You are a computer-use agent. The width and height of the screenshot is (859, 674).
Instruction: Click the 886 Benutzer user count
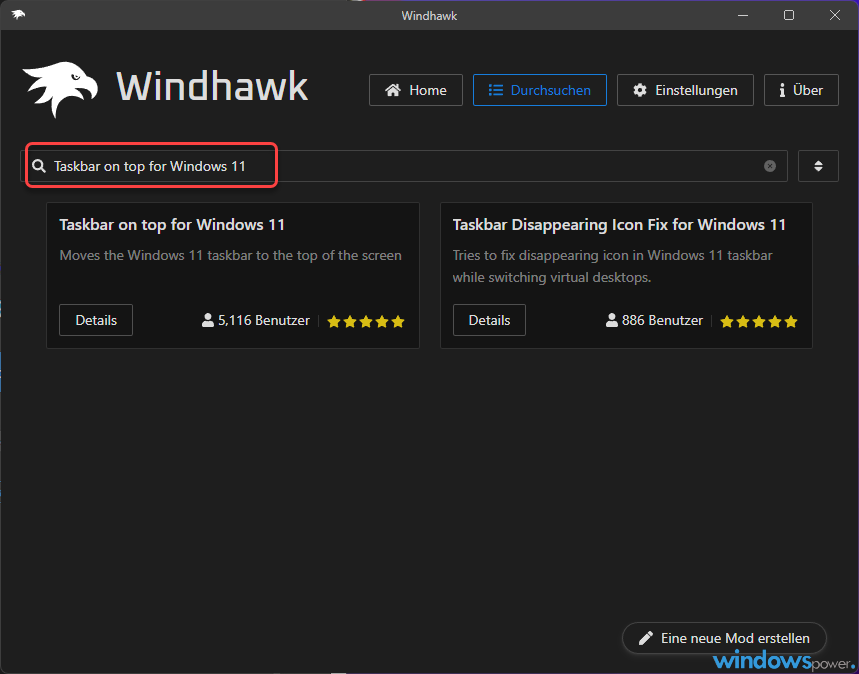(662, 321)
